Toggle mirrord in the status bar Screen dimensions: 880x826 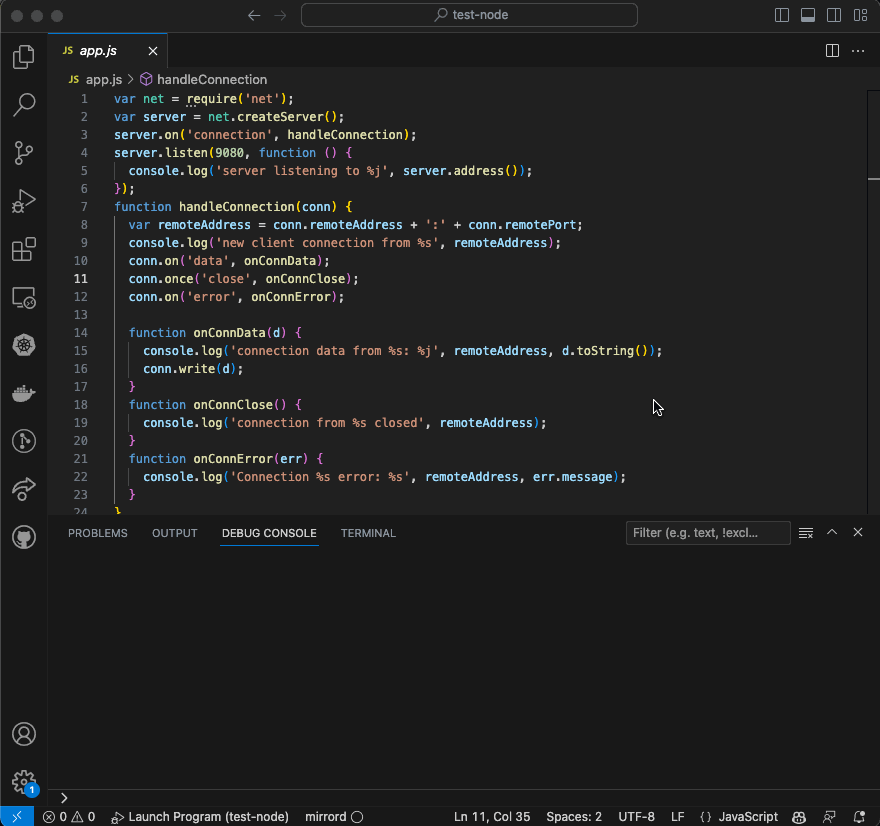[x=333, y=816]
